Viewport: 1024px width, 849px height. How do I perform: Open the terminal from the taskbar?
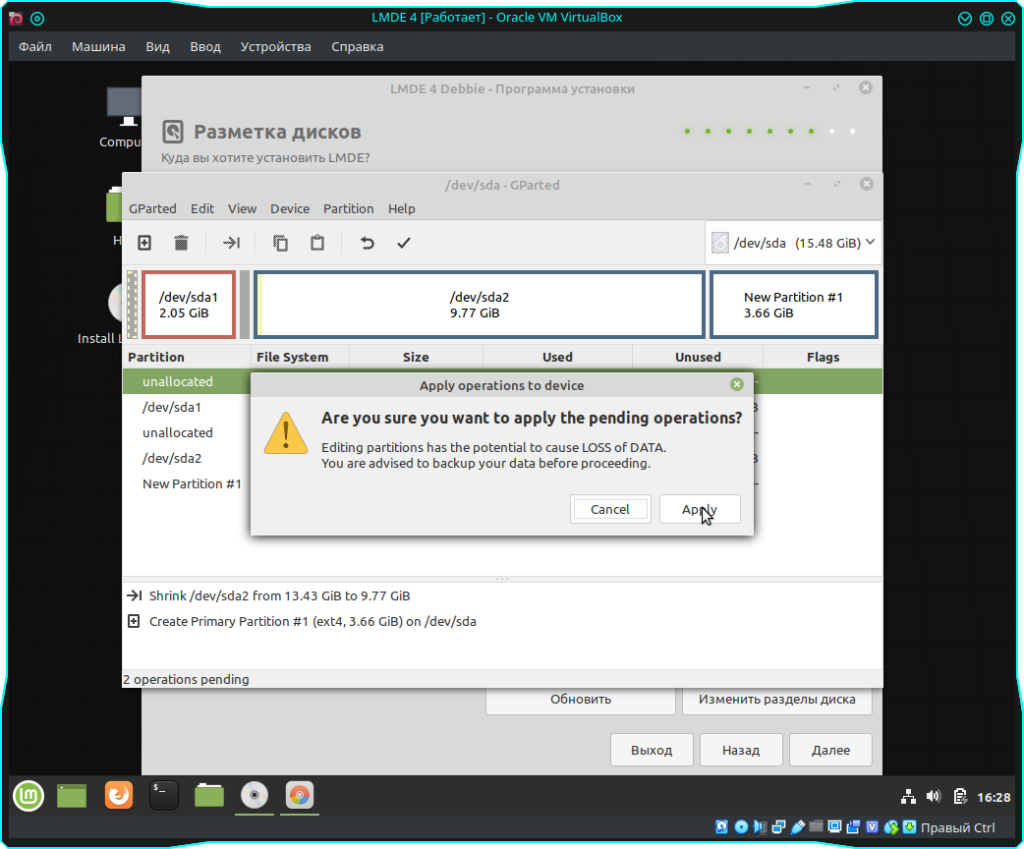point(164,795)
